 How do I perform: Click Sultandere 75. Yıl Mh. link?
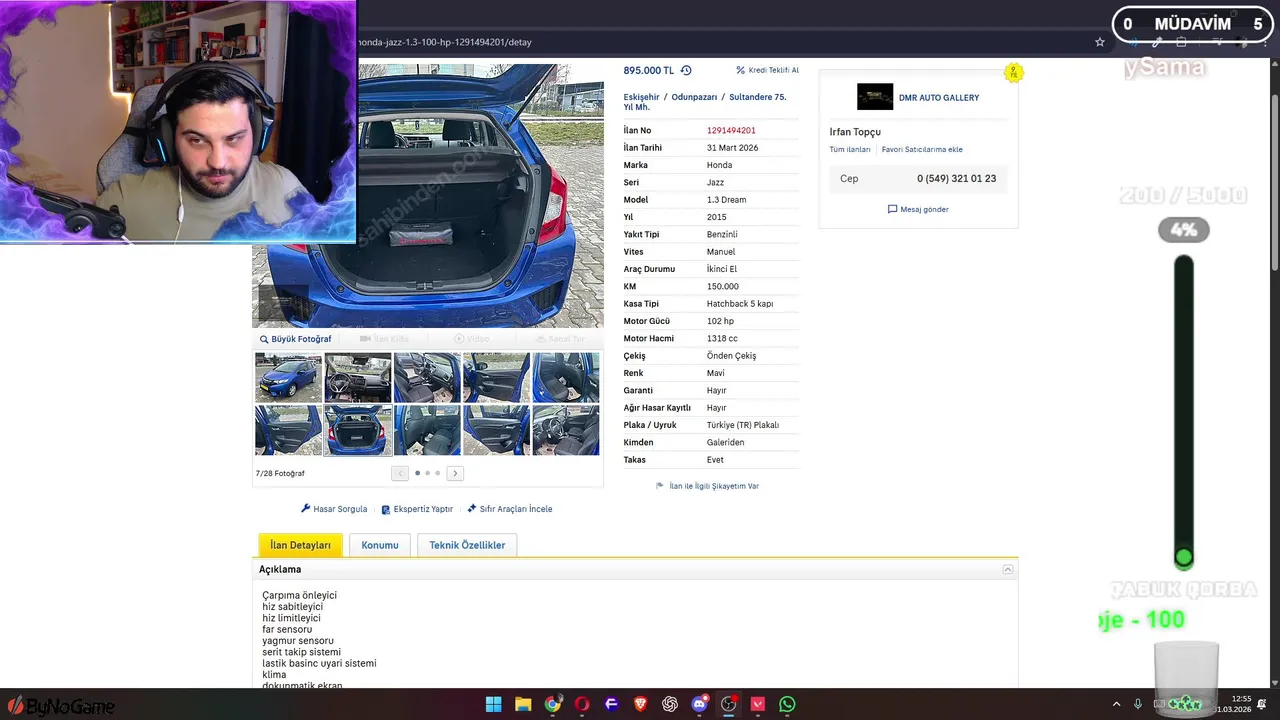click(705, 102)
